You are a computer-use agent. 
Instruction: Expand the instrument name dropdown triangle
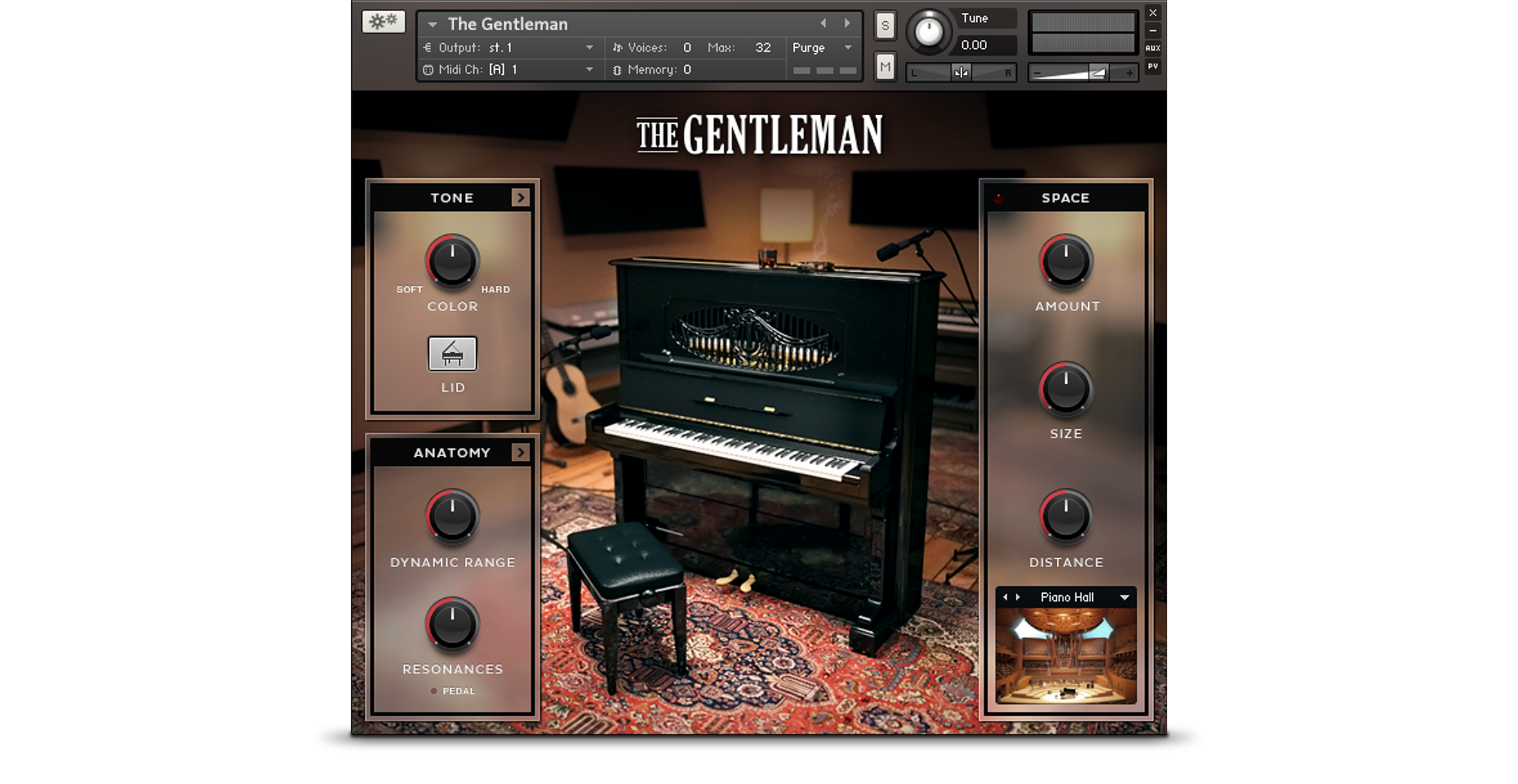pyautogui.click(x=433, y=24)
